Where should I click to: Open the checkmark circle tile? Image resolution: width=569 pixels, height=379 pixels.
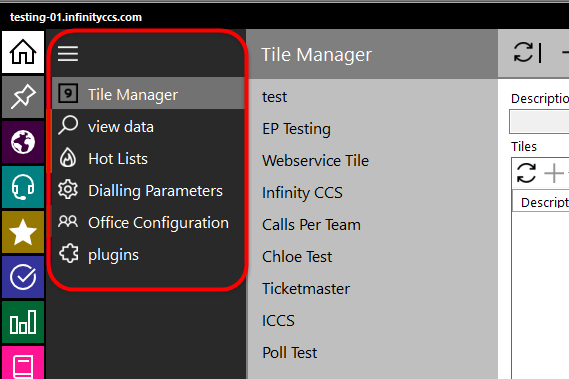[x=23, y=277]
